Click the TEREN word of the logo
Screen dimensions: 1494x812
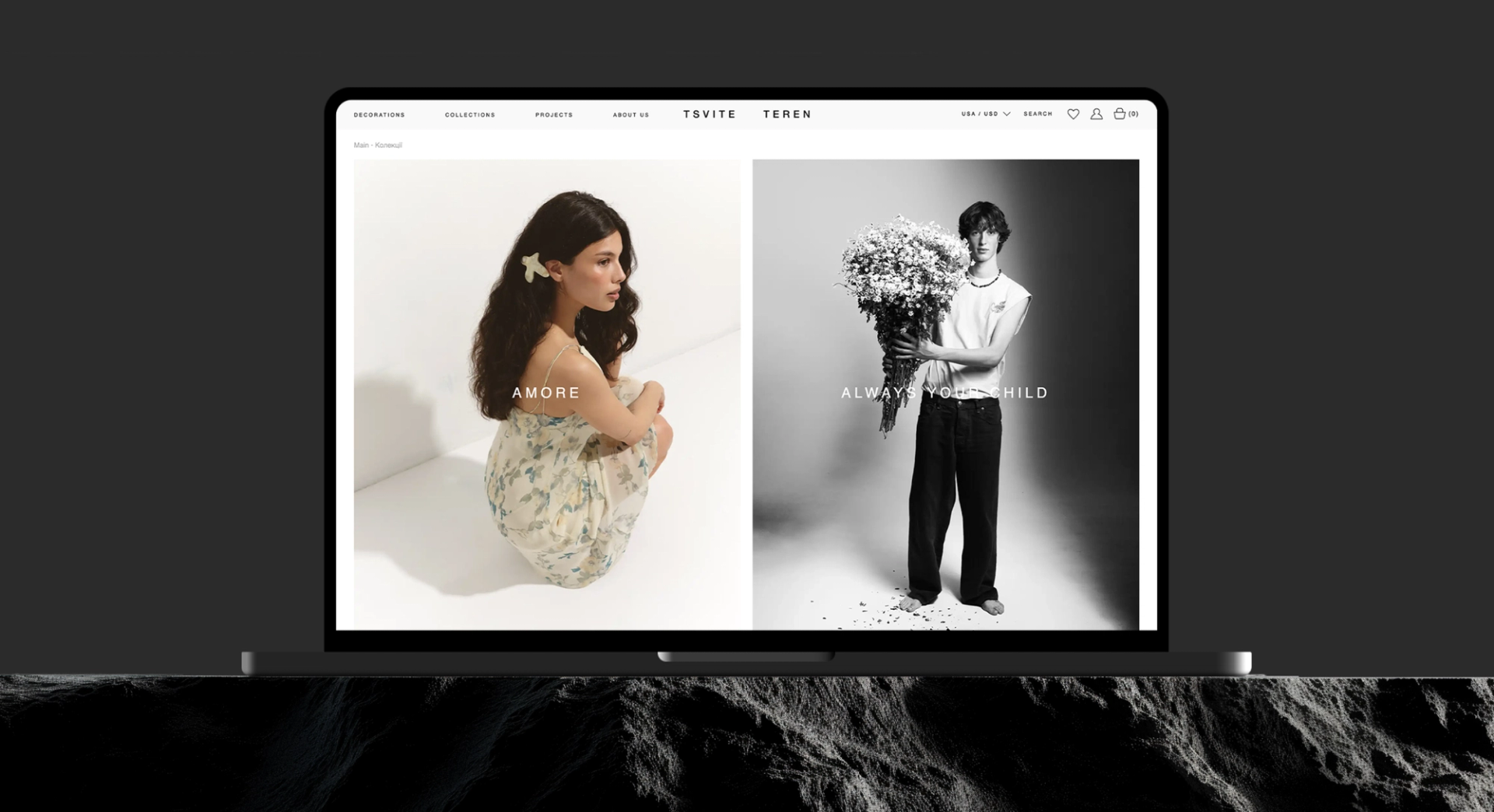[x=787, y=114]
